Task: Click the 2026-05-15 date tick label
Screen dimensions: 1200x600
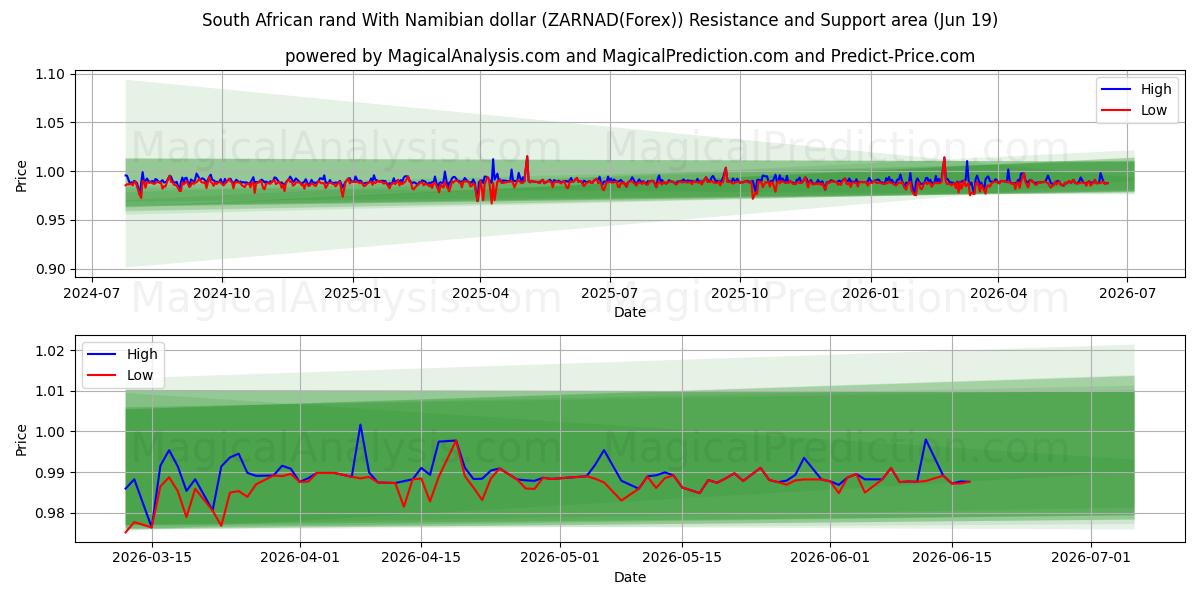Action: click(x=683, y=558)
